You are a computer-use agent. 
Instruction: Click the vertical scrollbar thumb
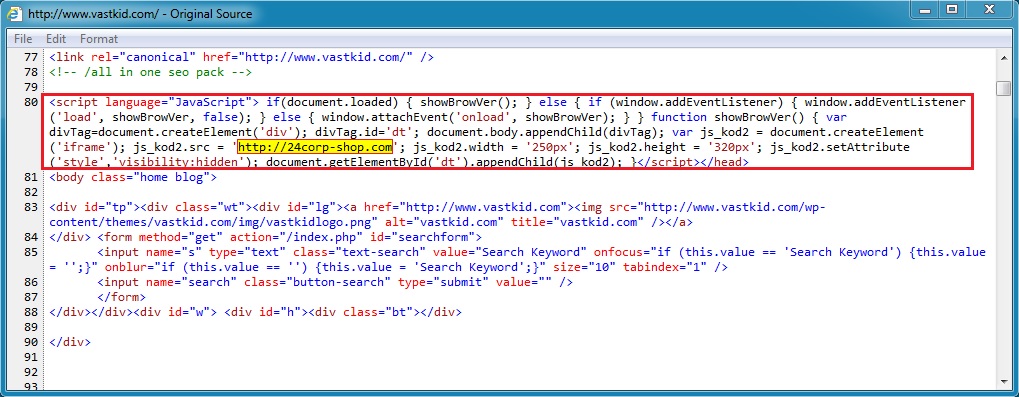[x=1005, y=88]
